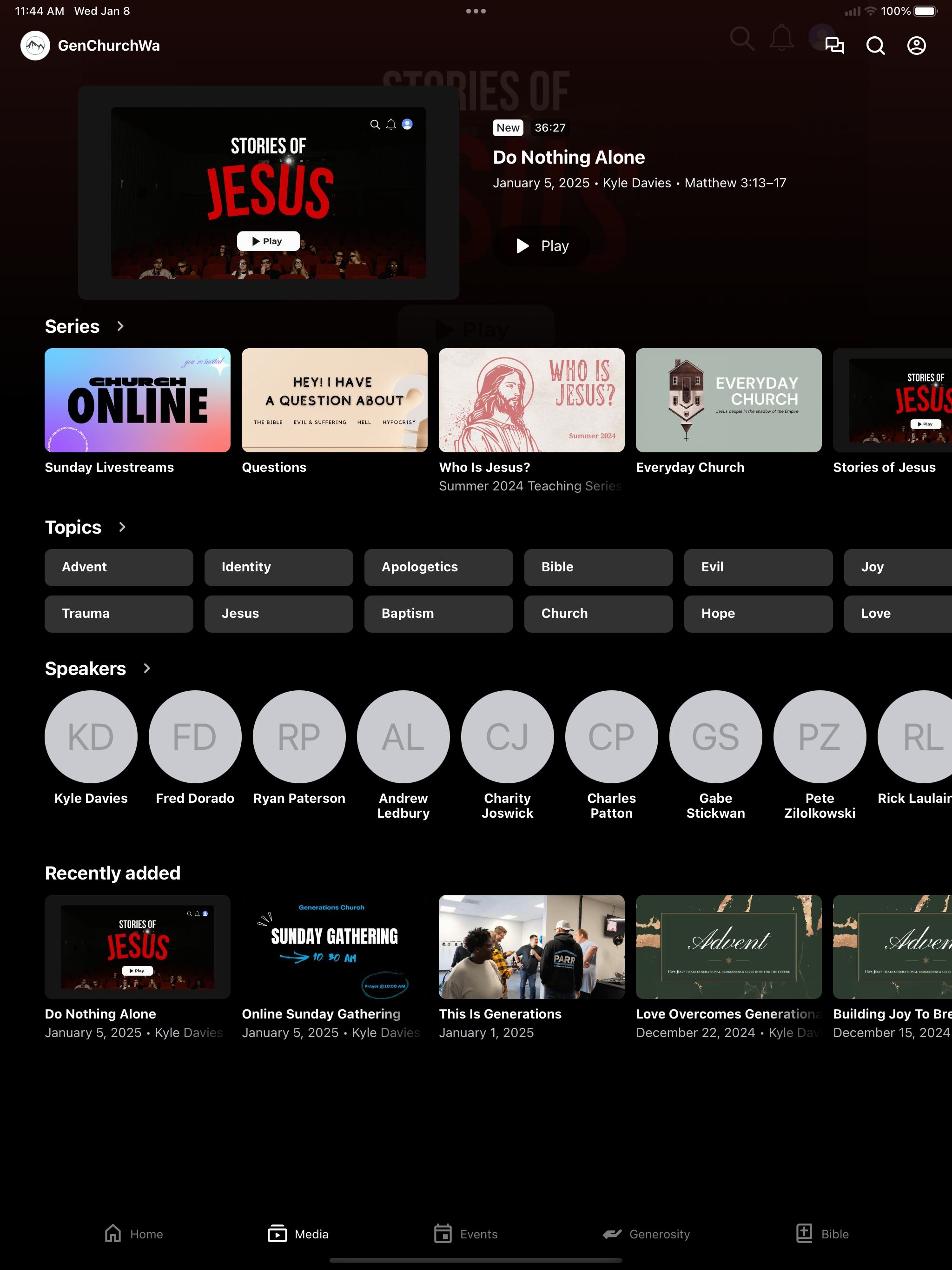952x1270 pixels.
Task: Select the Love topic
Action: [x=898, y=614]
